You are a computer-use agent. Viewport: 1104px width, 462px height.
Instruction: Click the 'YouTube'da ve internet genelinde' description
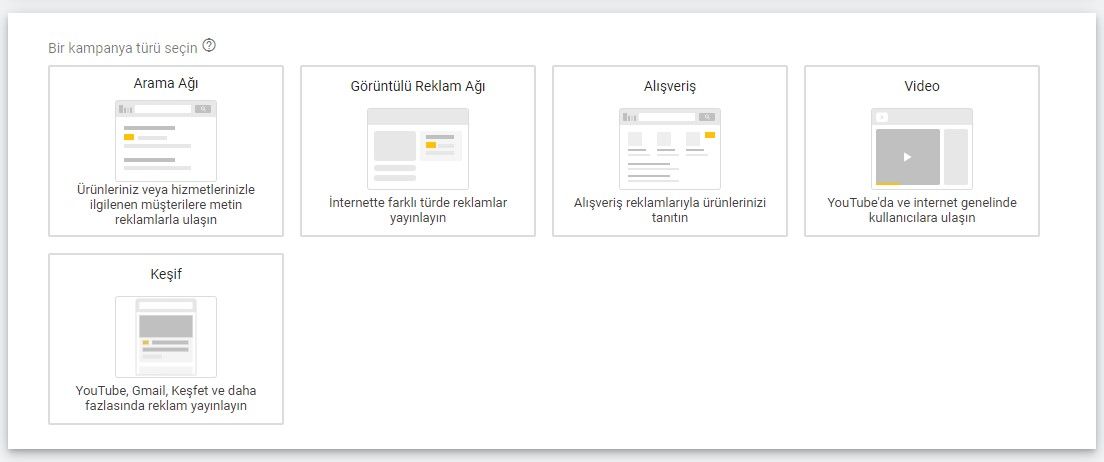pyautogui.click(x=922, y=210)
